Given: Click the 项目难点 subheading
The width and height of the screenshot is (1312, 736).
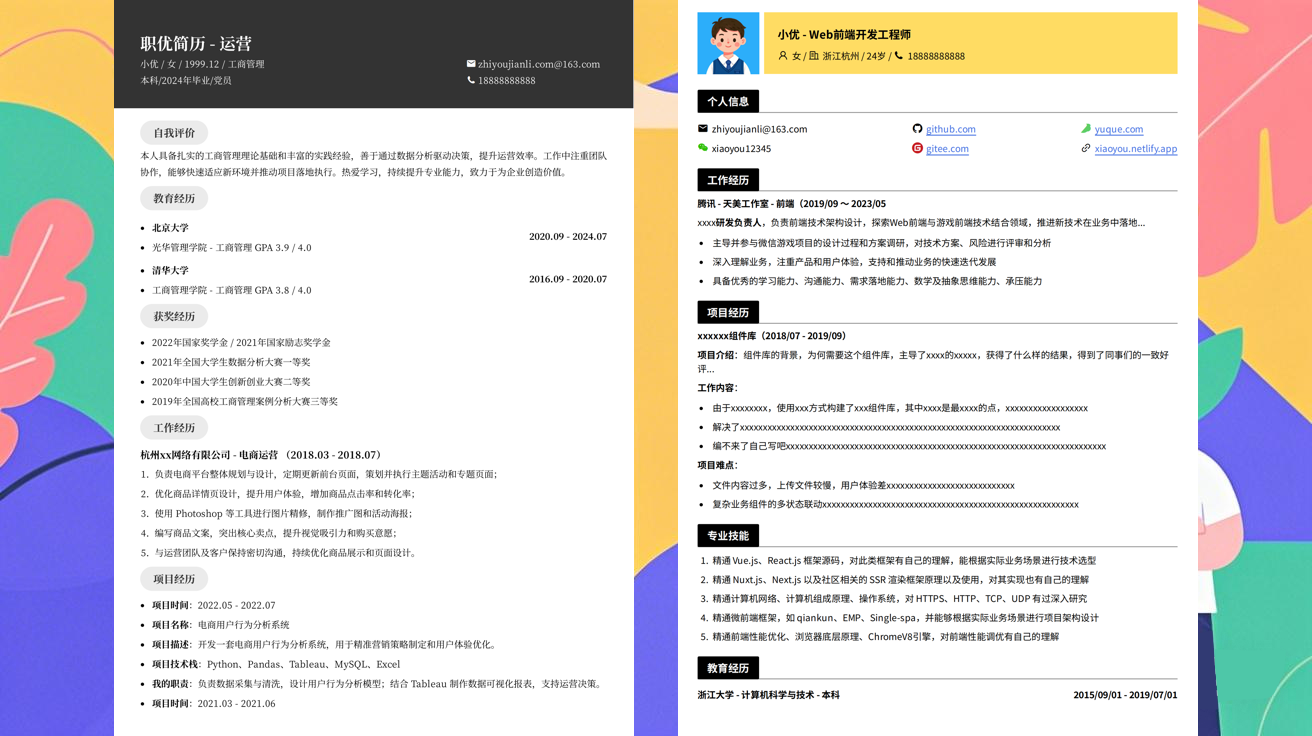Looking at the screenshot, I should pyautogui.click(x=718, y=465).
